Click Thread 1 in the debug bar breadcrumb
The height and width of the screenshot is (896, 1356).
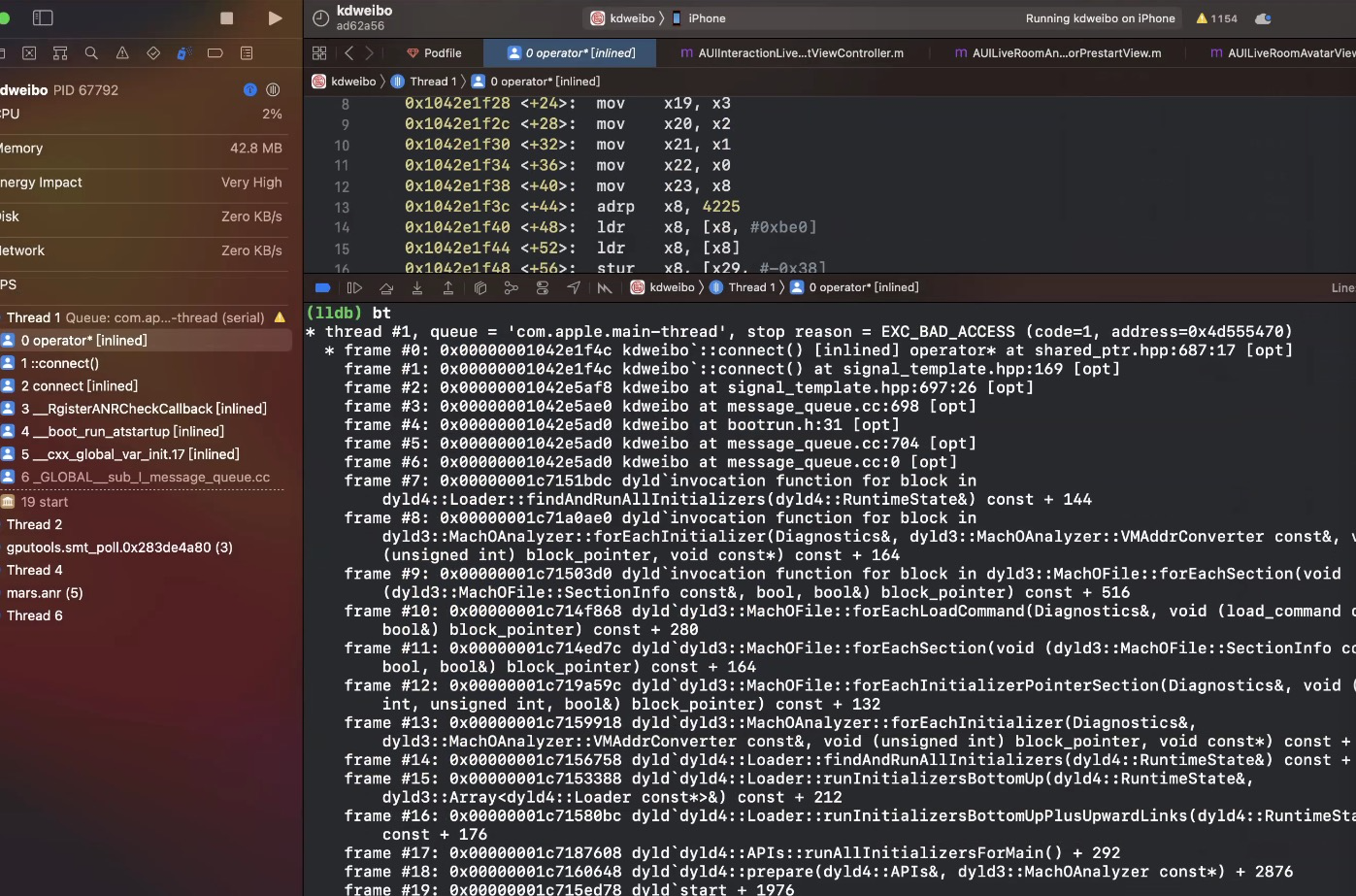tap(743, 287)
